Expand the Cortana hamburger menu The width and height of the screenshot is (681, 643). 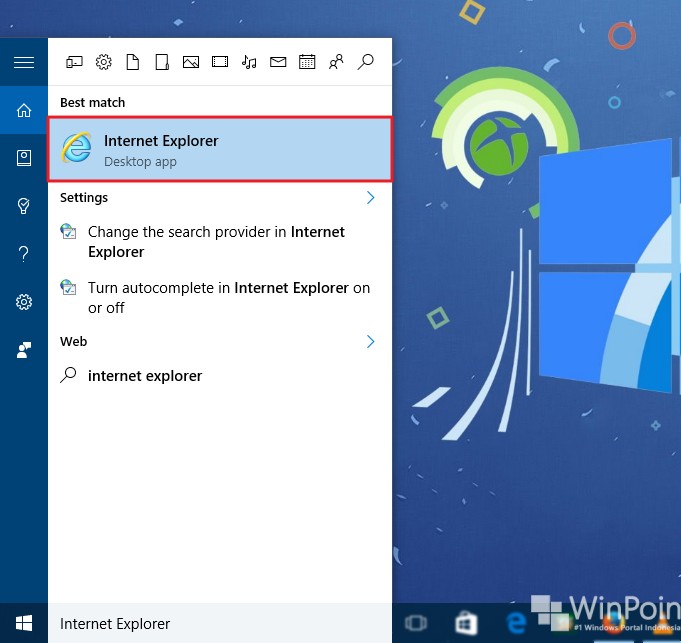[x=24, y=62]
